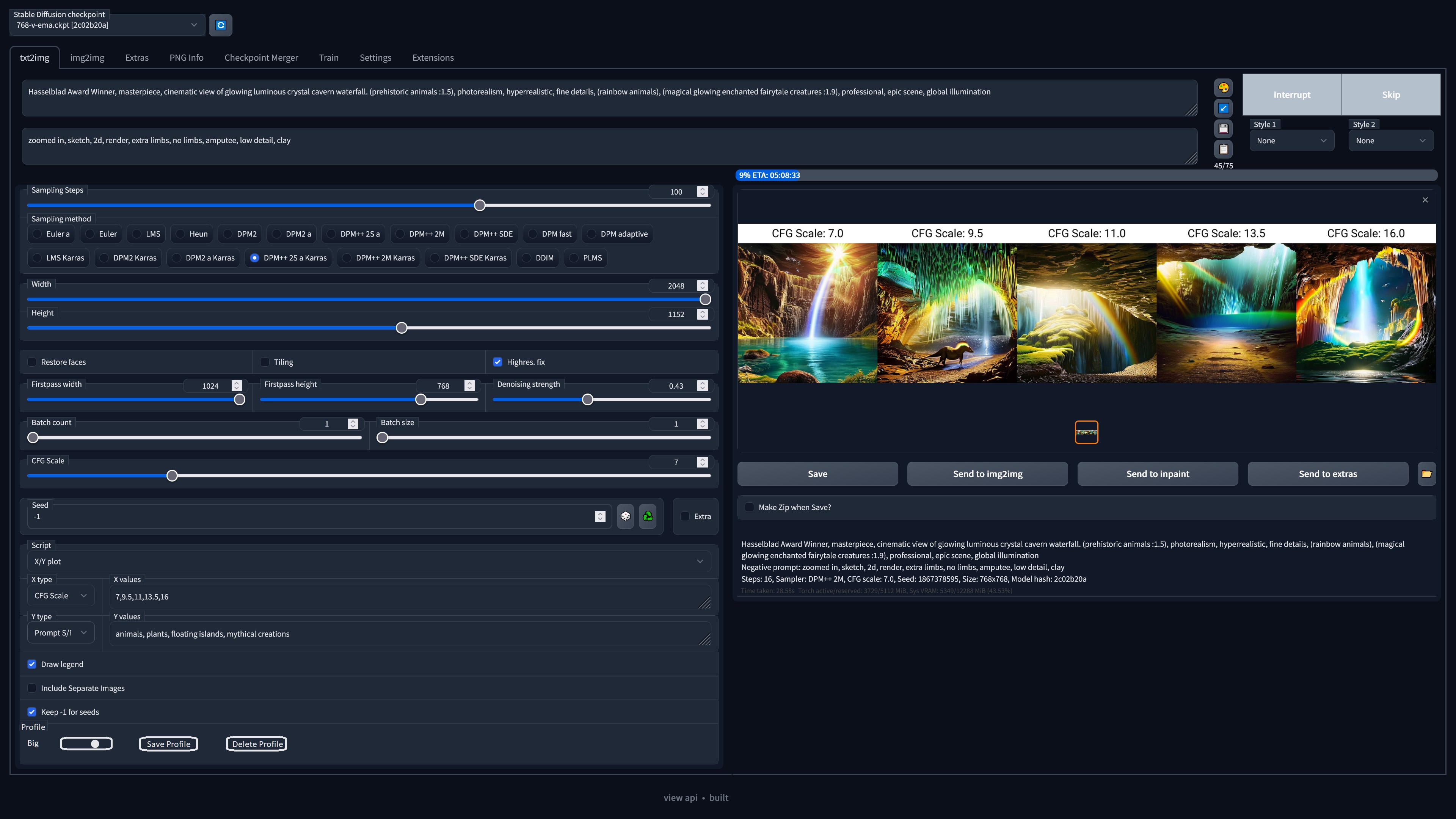
Task: Open the Checkpoint Merger tab
Action: tap(260, 57)
